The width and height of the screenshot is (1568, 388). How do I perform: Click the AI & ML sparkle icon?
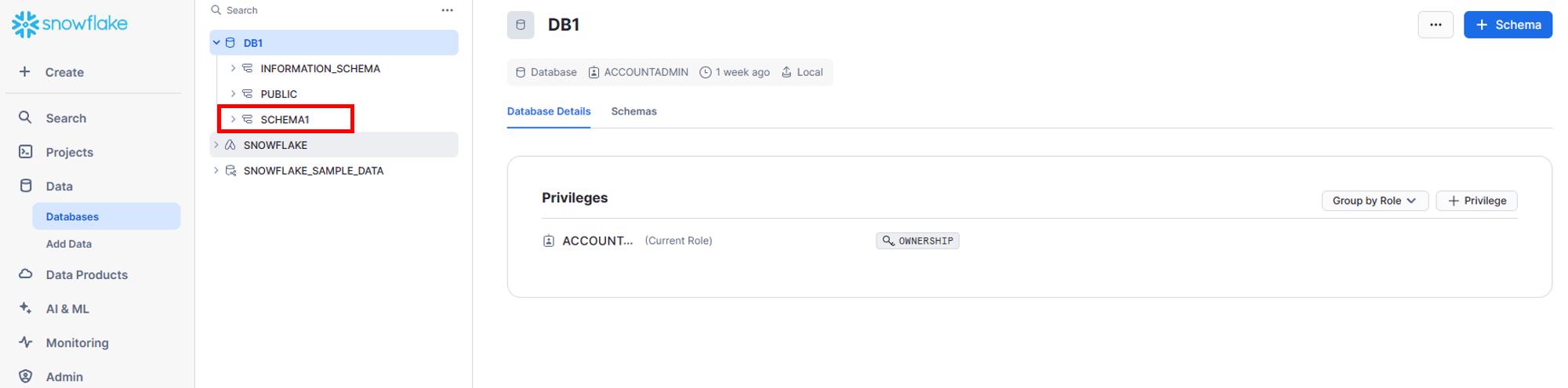pos(26,308)
